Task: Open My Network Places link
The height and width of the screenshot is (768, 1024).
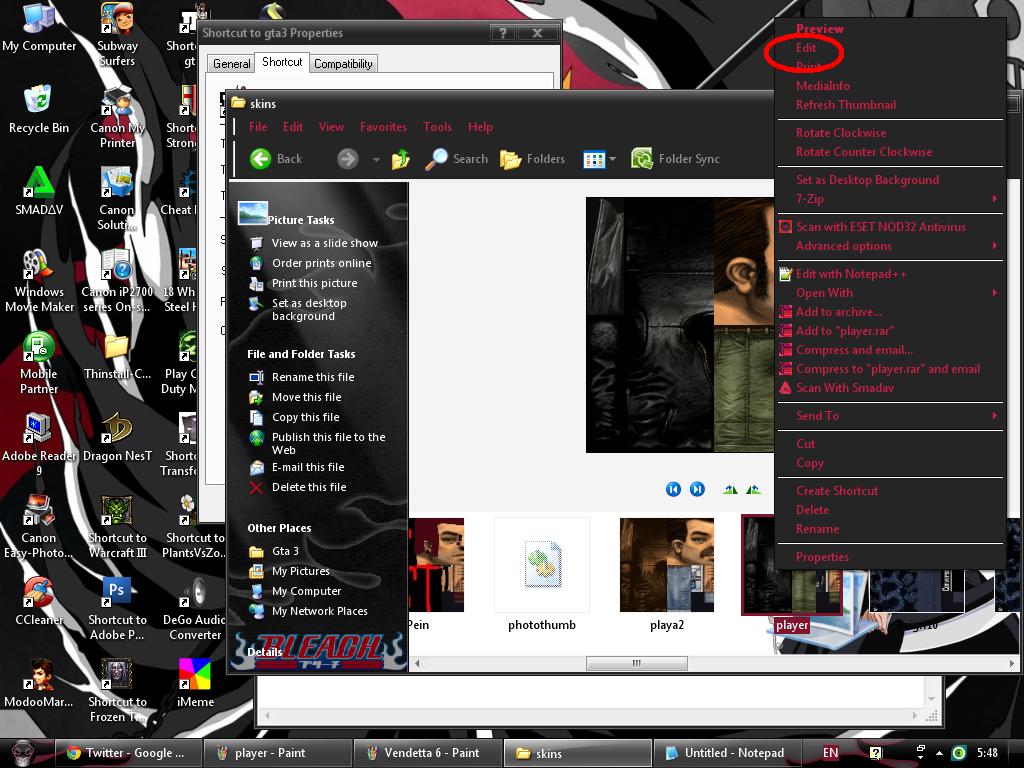Action: point(319,611)
